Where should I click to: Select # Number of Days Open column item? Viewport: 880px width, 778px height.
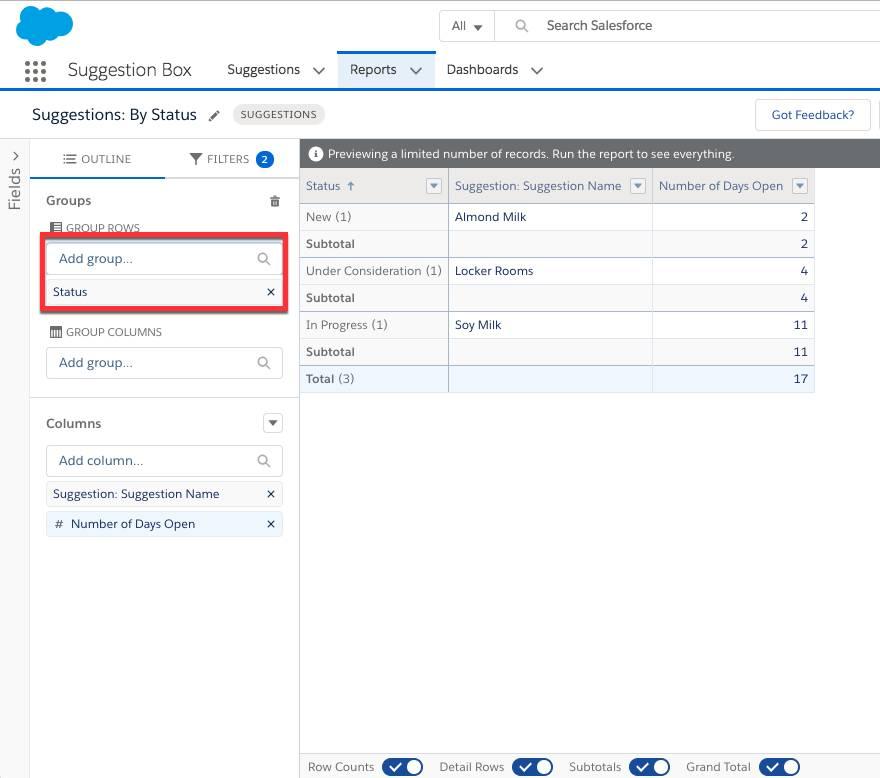coord(164,524)
